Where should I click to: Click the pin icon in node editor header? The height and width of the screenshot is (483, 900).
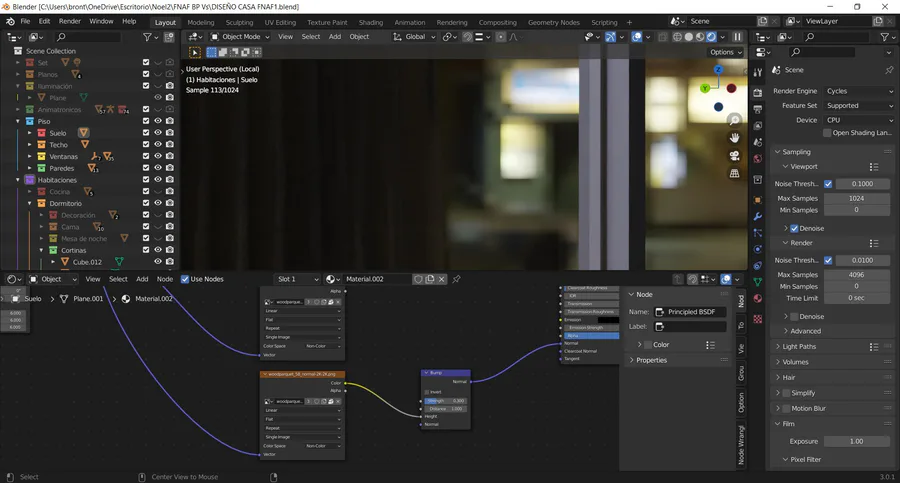[457, 279]
